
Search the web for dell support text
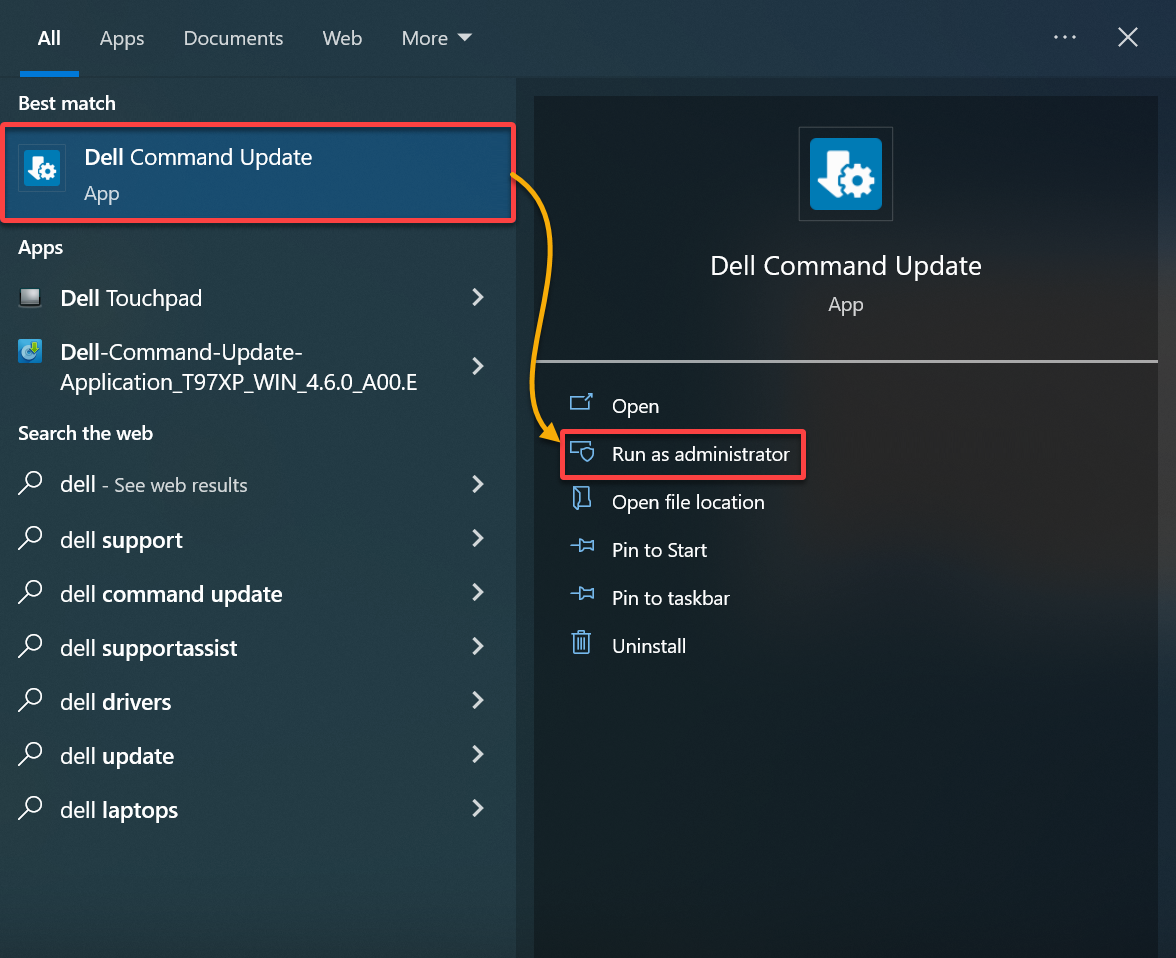(121, 540)
